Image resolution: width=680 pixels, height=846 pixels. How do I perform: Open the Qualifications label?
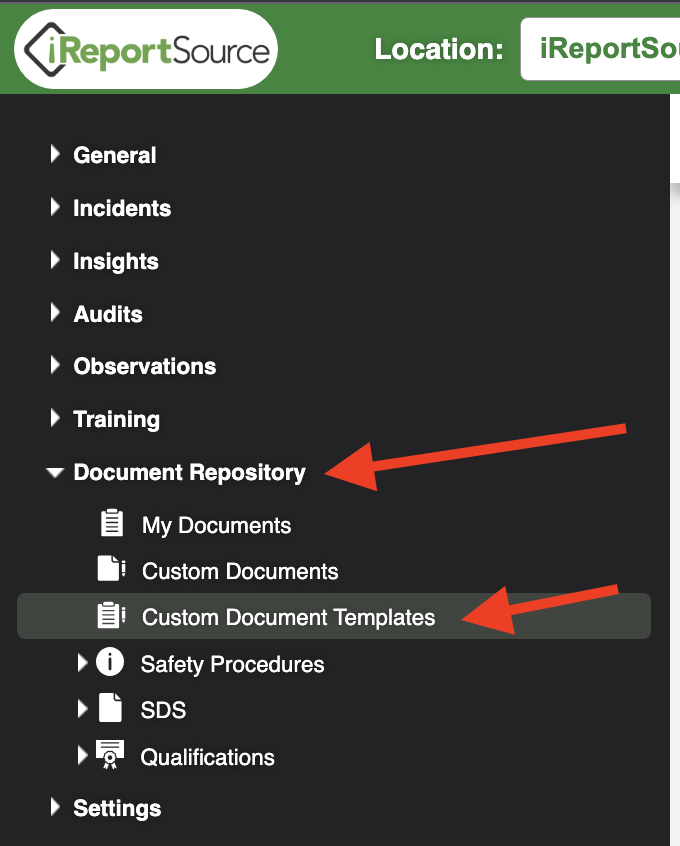208,757
